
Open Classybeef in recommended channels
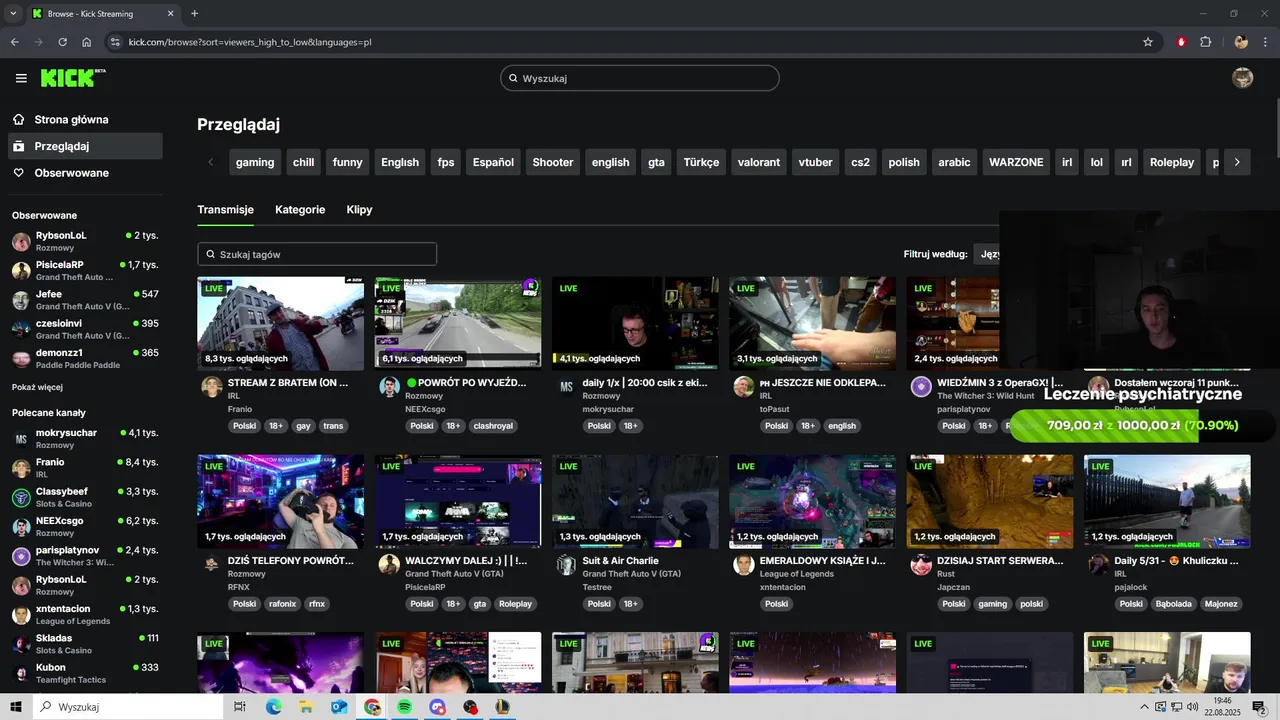pyautogui.click(x=84, y=497)
